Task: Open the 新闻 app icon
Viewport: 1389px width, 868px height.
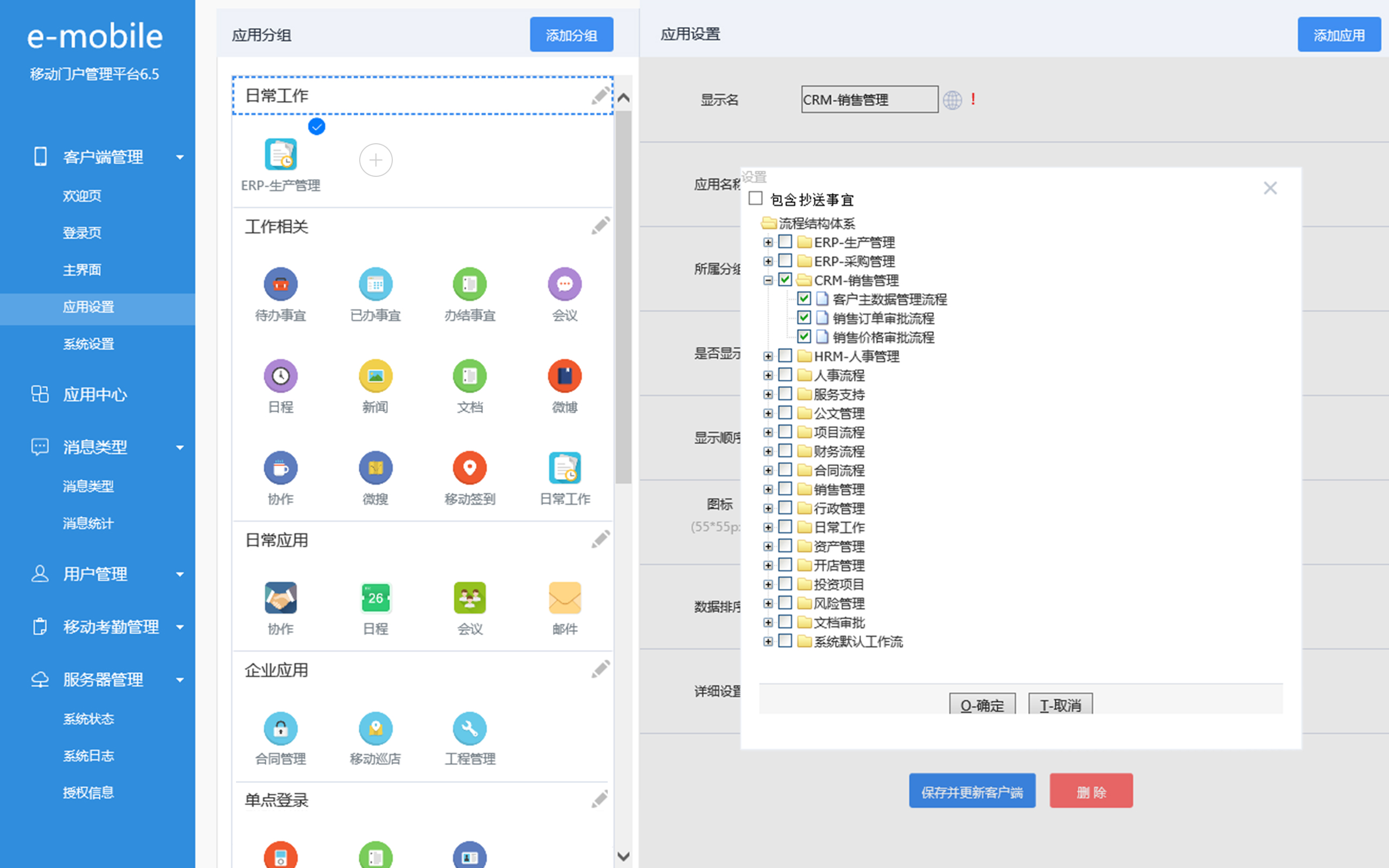Action: 375,376
